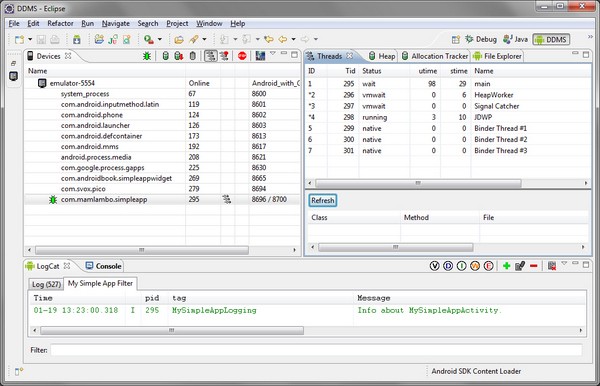Select the com.mamlambo.simpleapp process row
This screenshot has height=386, width=600.
[x=162, y=199]
